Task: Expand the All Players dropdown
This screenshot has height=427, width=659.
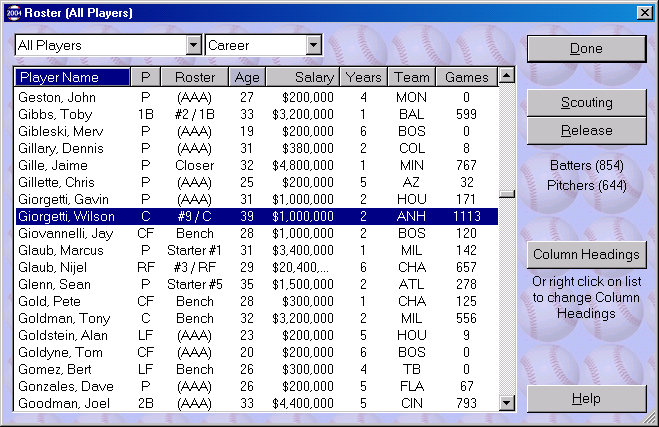Action: (194, 46)
